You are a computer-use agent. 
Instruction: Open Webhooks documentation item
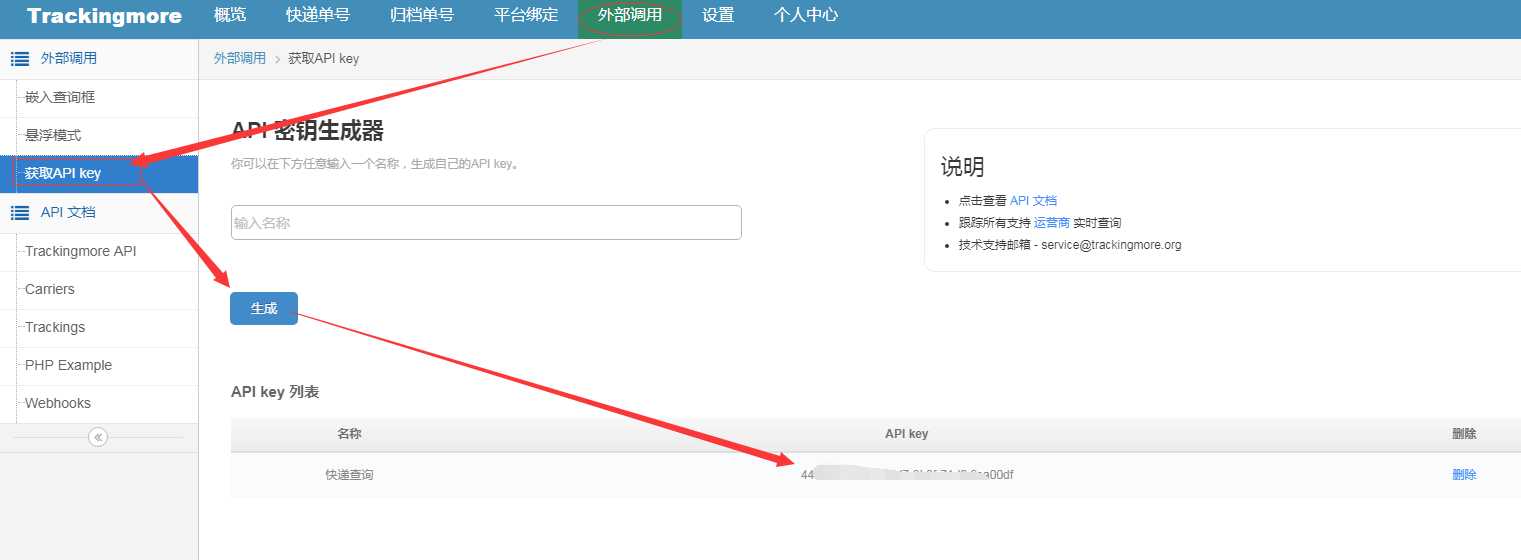tap(57, 403)
